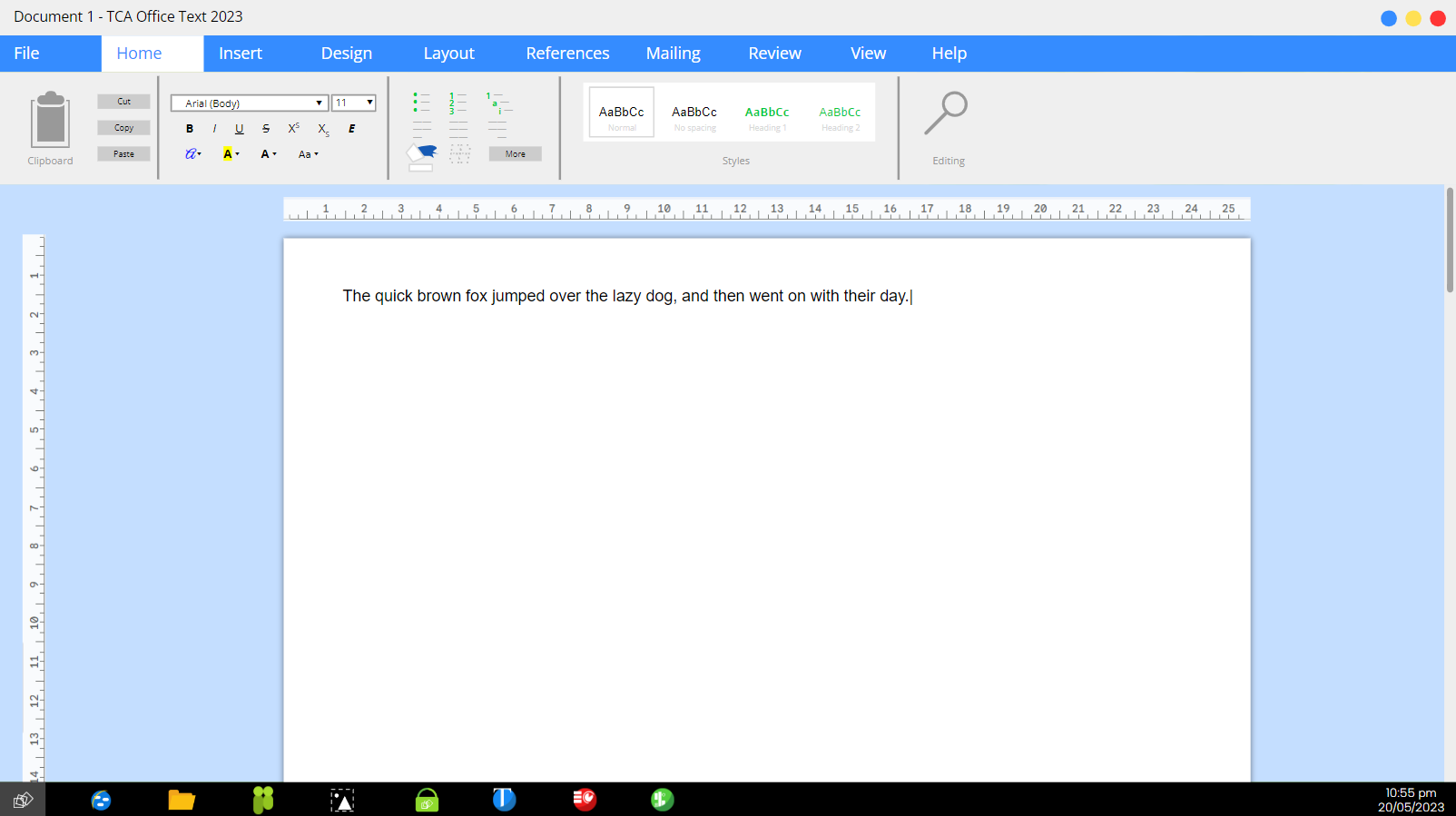The image size is (1456, 816).
Task: Apply numbered list
Action: tap(457, 102)
